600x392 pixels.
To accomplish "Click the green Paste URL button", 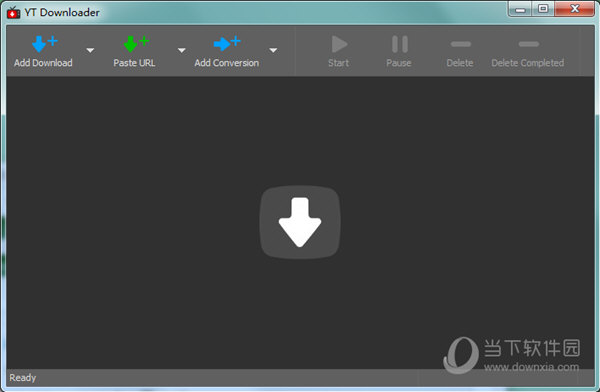I will [x=134, y=52].
